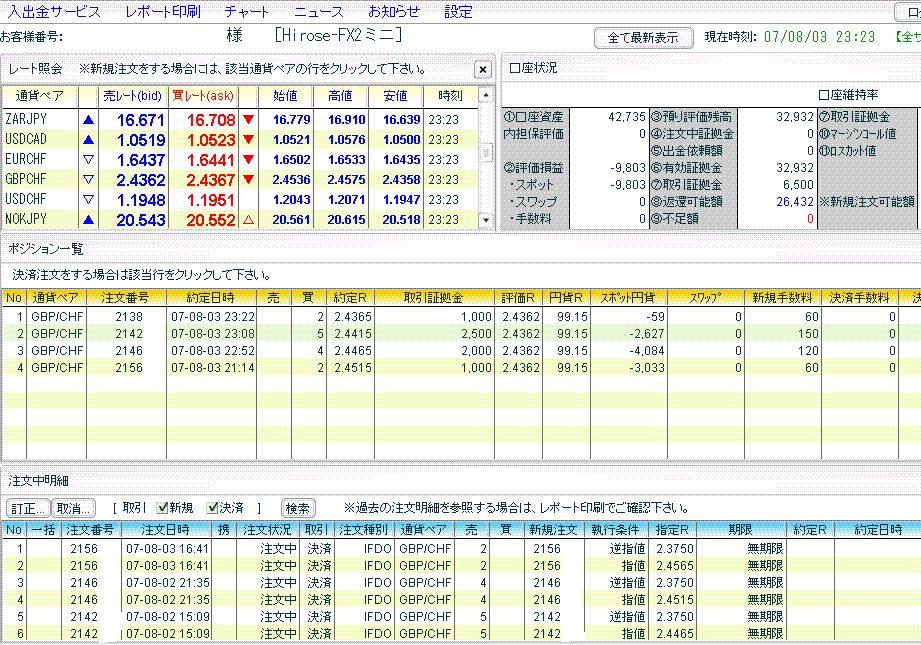Click the スポット円貨 column header
The image size is (921, 645).
(628, 298)
